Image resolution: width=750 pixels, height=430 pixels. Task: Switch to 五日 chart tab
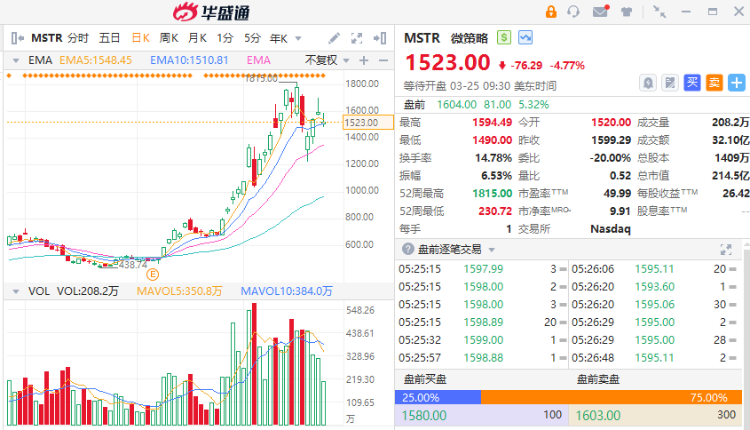click(x=110, y=38)
